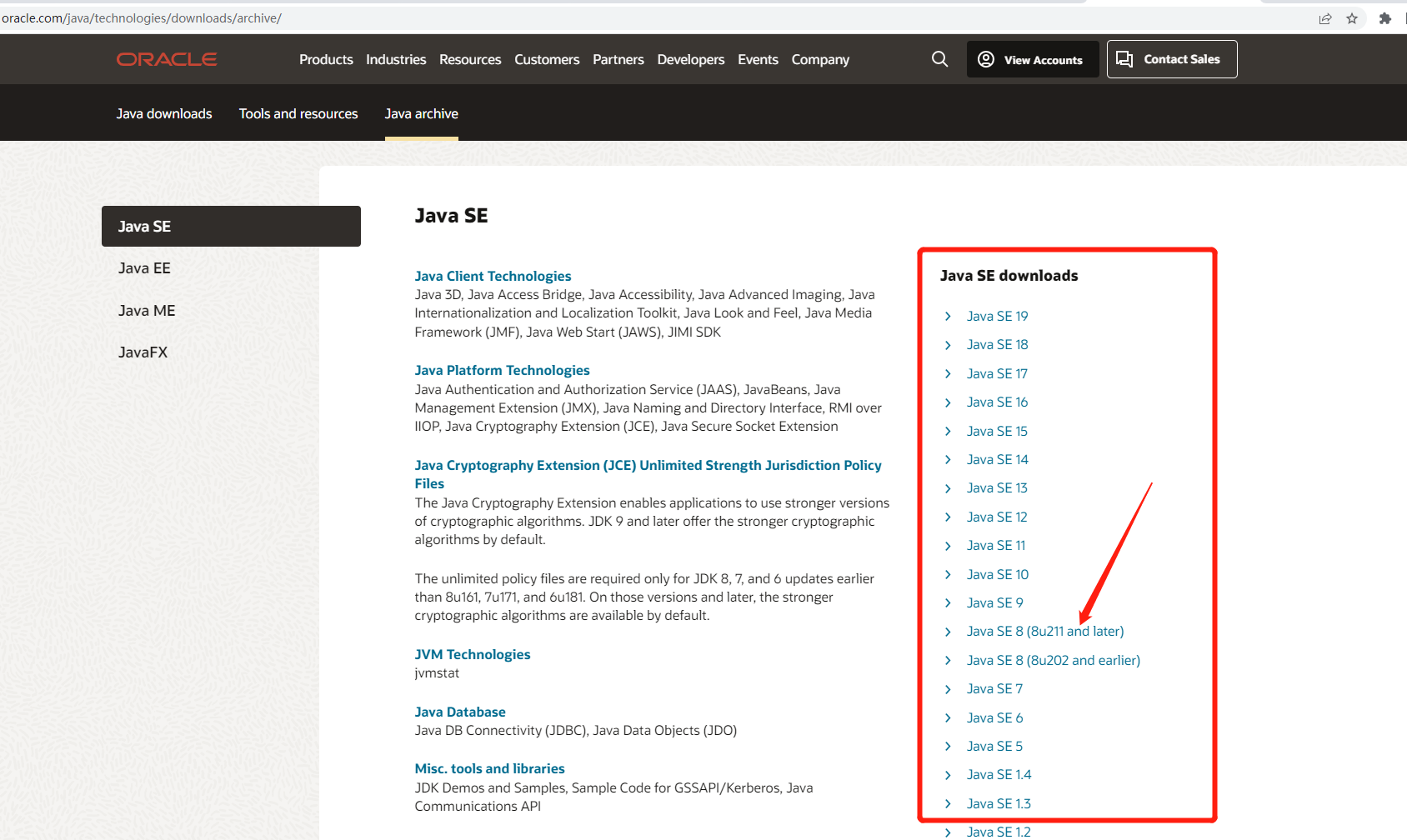Image resolution: width=1407 pixels, height=840 pixels.
Task: Open the Industries menu
Action: point(396,59)
